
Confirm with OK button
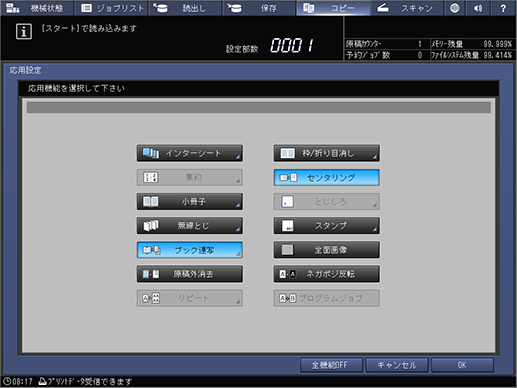tap(462, 365)
